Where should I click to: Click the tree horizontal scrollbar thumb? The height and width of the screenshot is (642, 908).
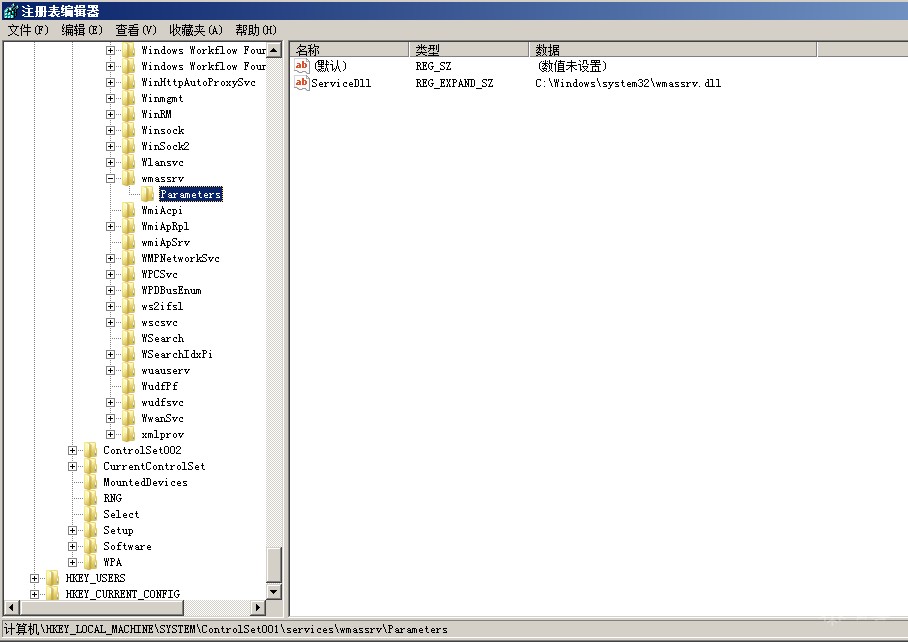101,607
